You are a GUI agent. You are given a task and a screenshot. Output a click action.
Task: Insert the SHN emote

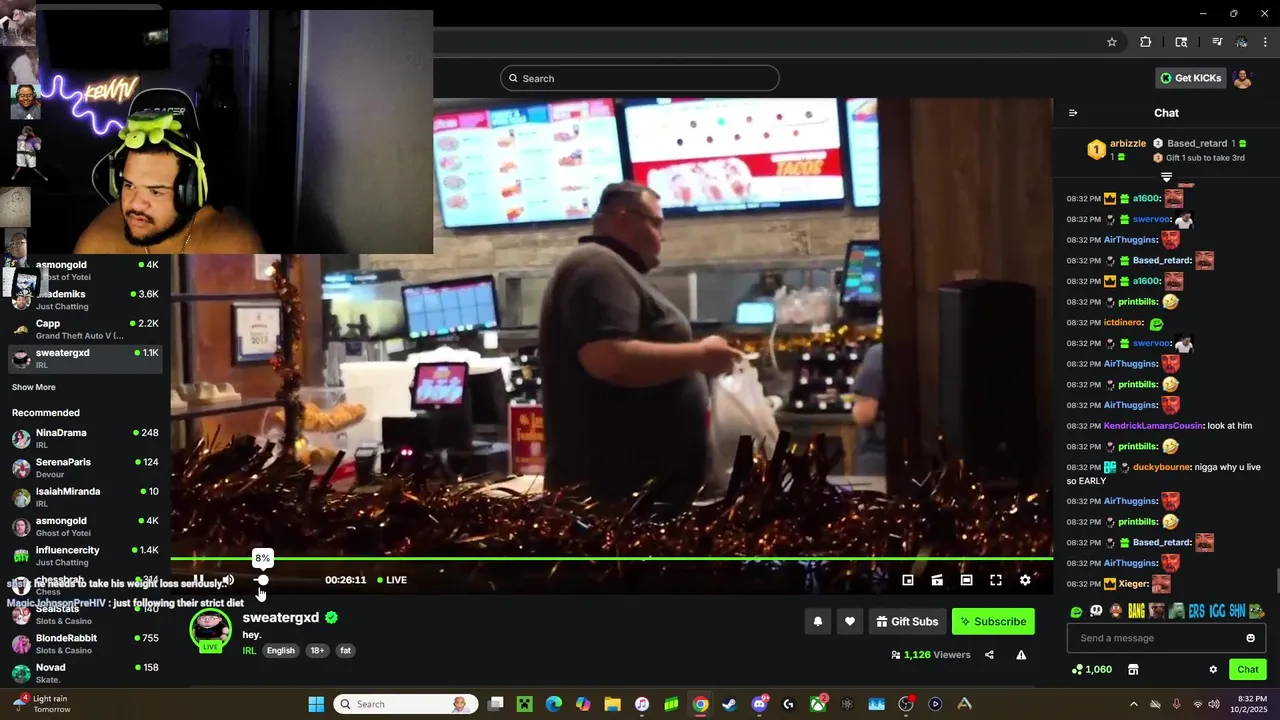1236,611
